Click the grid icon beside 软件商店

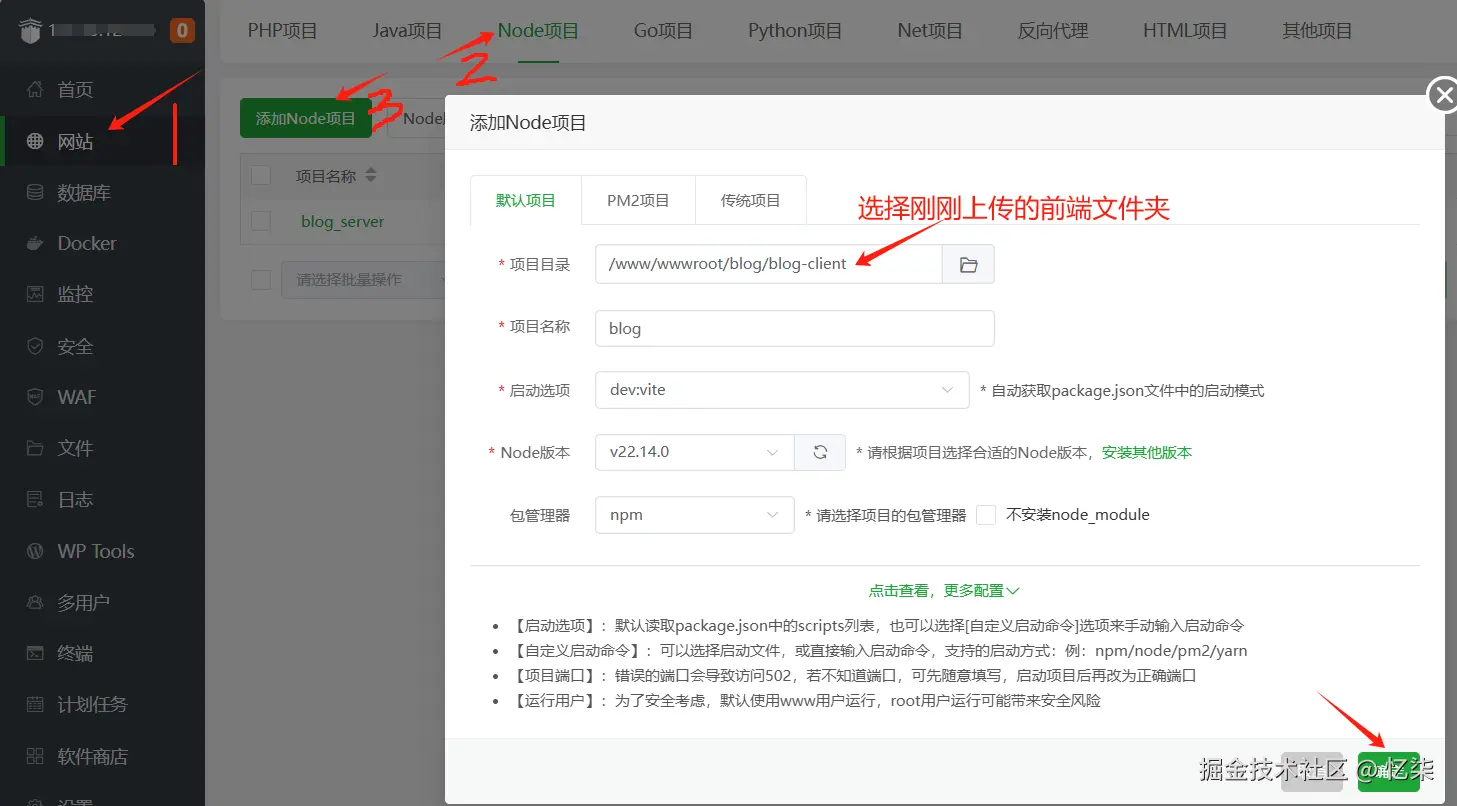pyautogui.click(x=35, y=756)
